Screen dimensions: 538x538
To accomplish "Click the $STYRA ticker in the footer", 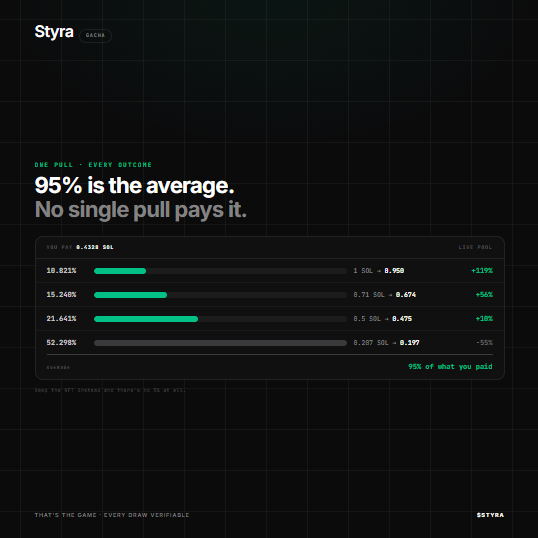I will 490,515.
